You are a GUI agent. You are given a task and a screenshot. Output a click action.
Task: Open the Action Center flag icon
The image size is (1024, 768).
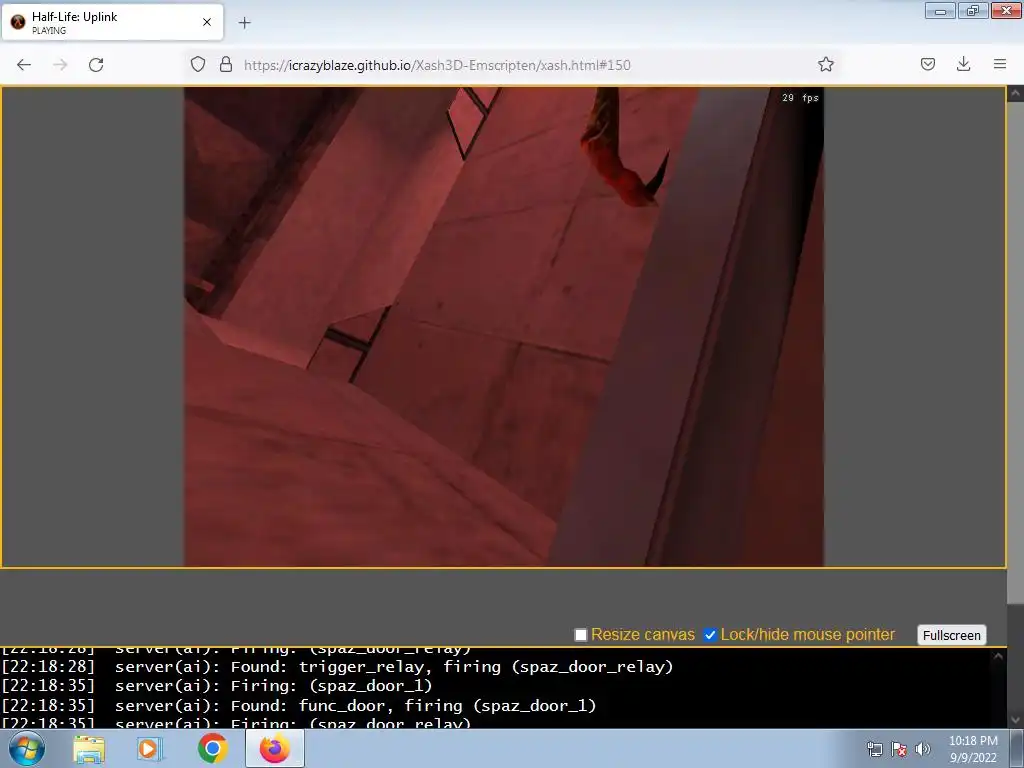click(x=899, y=749)
